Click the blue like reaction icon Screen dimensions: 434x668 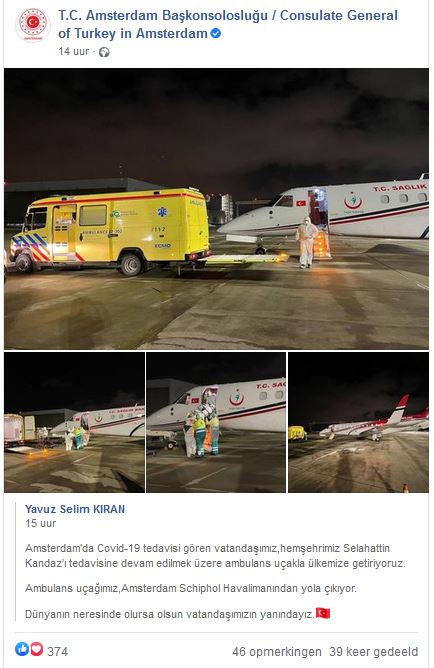(22, 649)
